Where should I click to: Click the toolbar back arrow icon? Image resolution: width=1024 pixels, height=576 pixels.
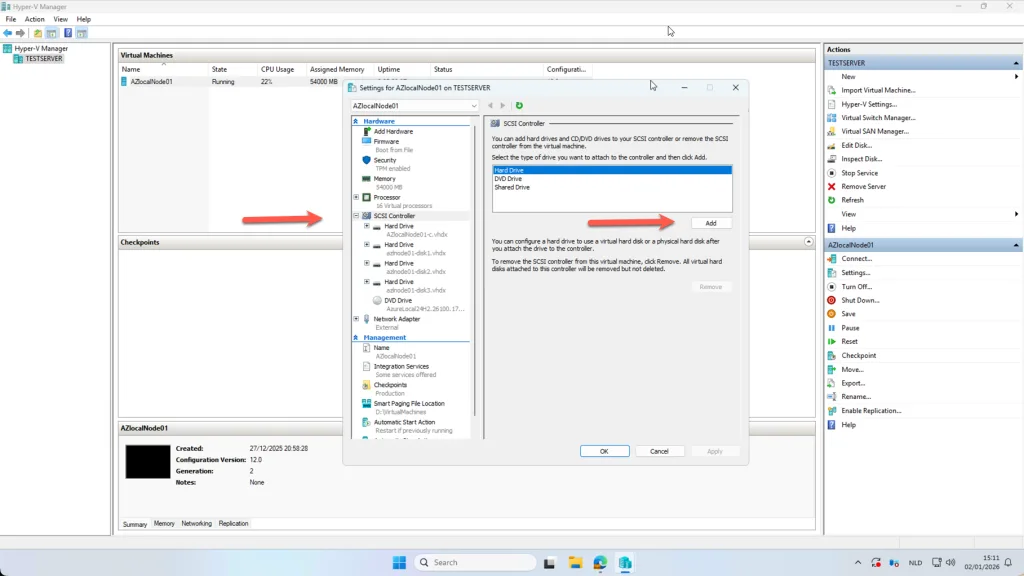click(8, 33)
